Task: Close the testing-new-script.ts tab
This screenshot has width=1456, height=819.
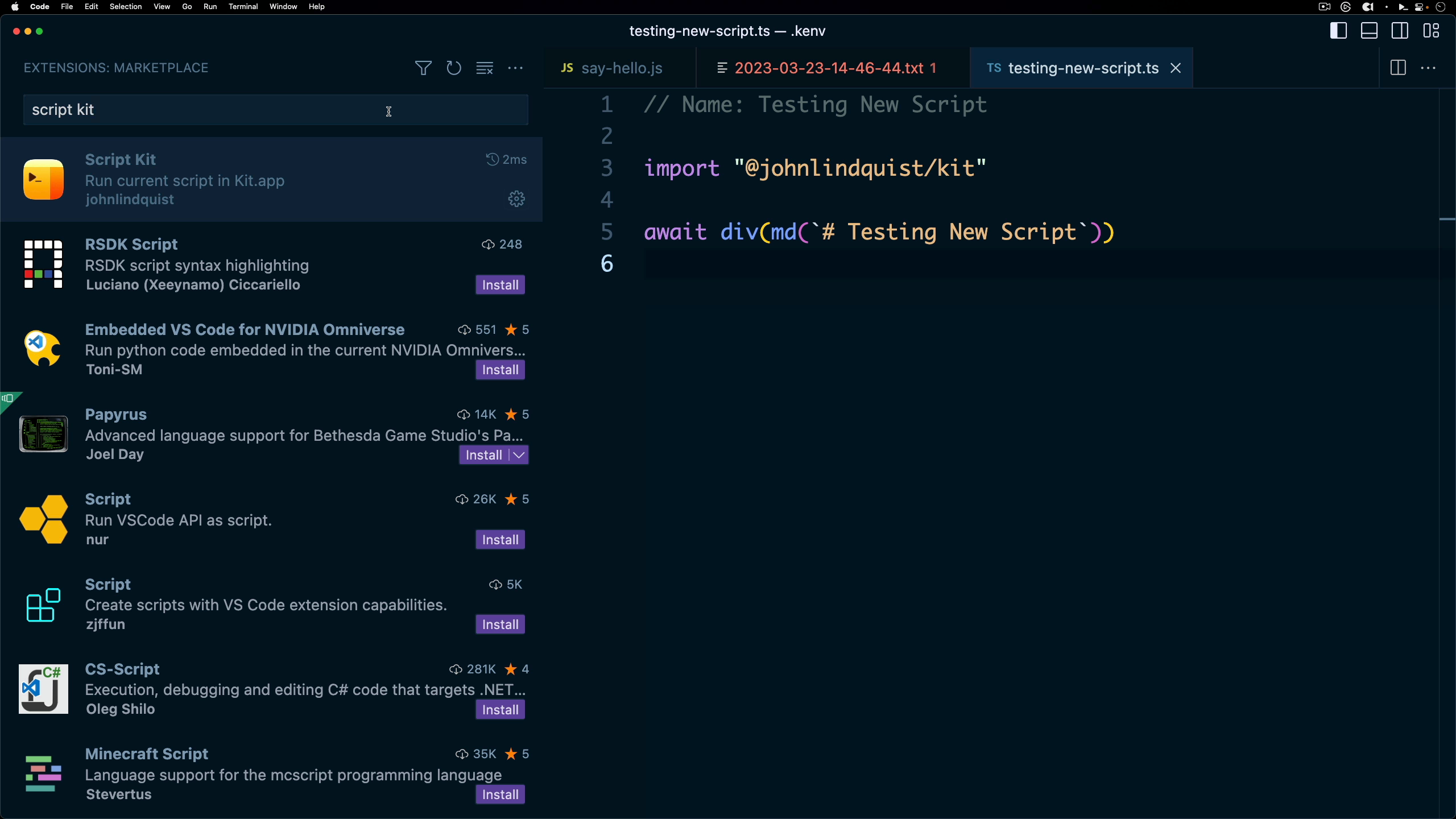Action: point(1176,68)
